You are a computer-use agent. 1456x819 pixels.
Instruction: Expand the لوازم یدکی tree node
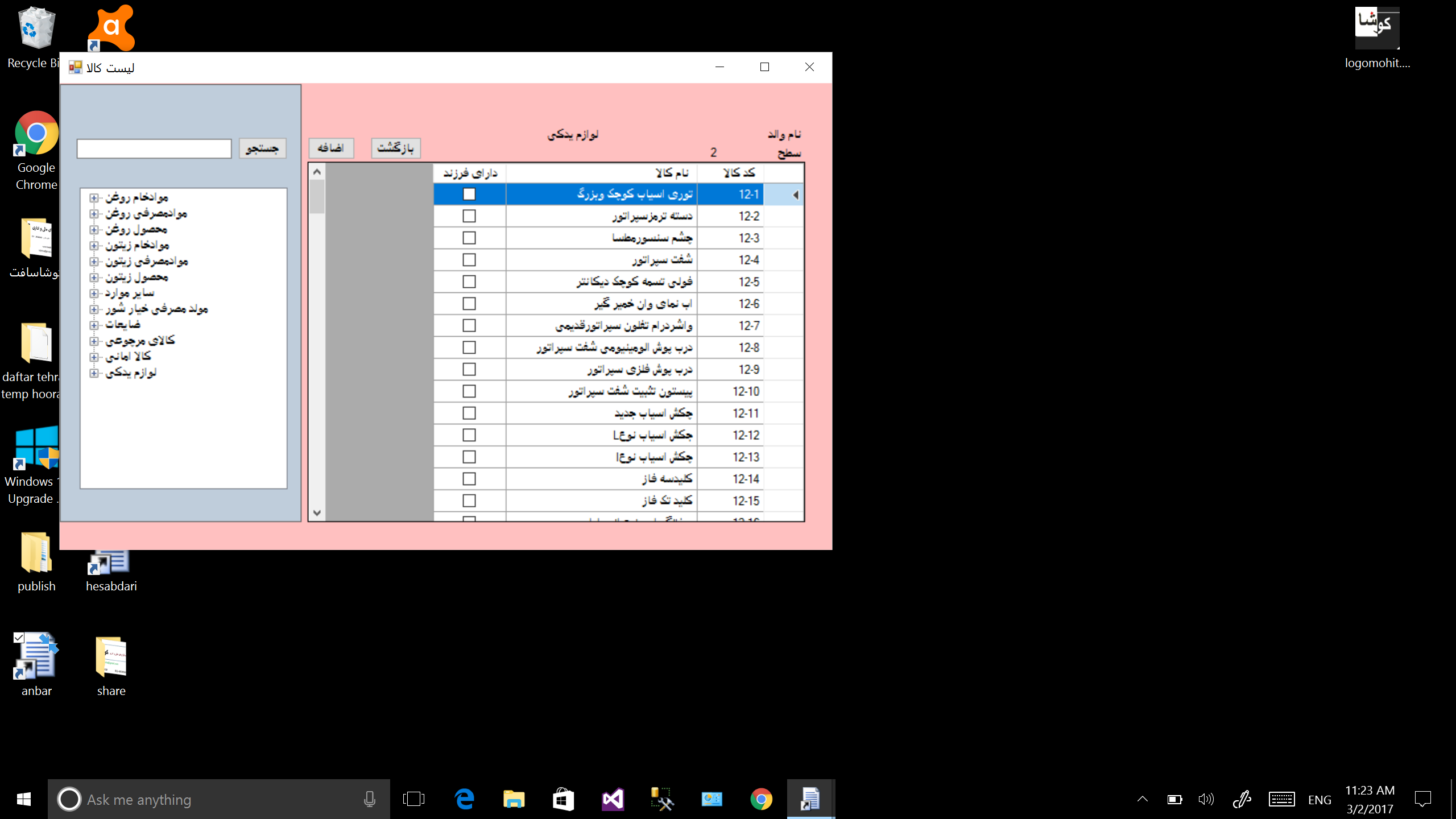click(x=94, y=373)
